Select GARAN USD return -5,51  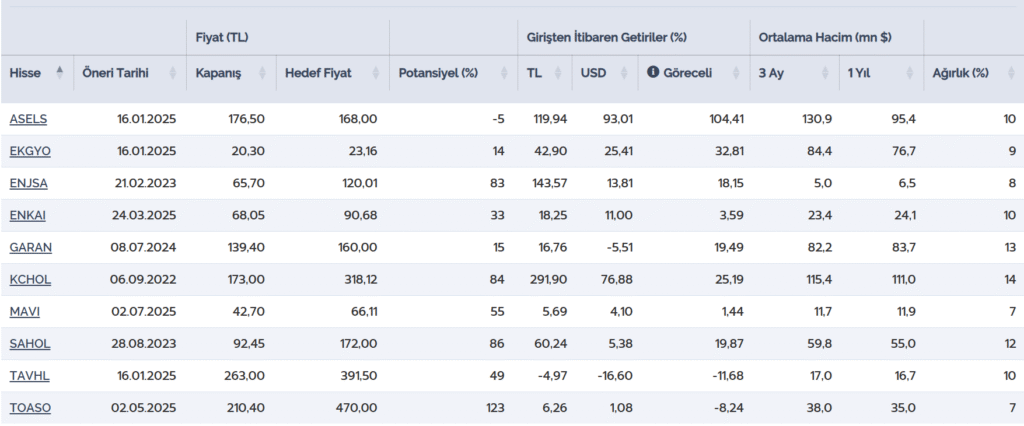click(x=618, y=248)
